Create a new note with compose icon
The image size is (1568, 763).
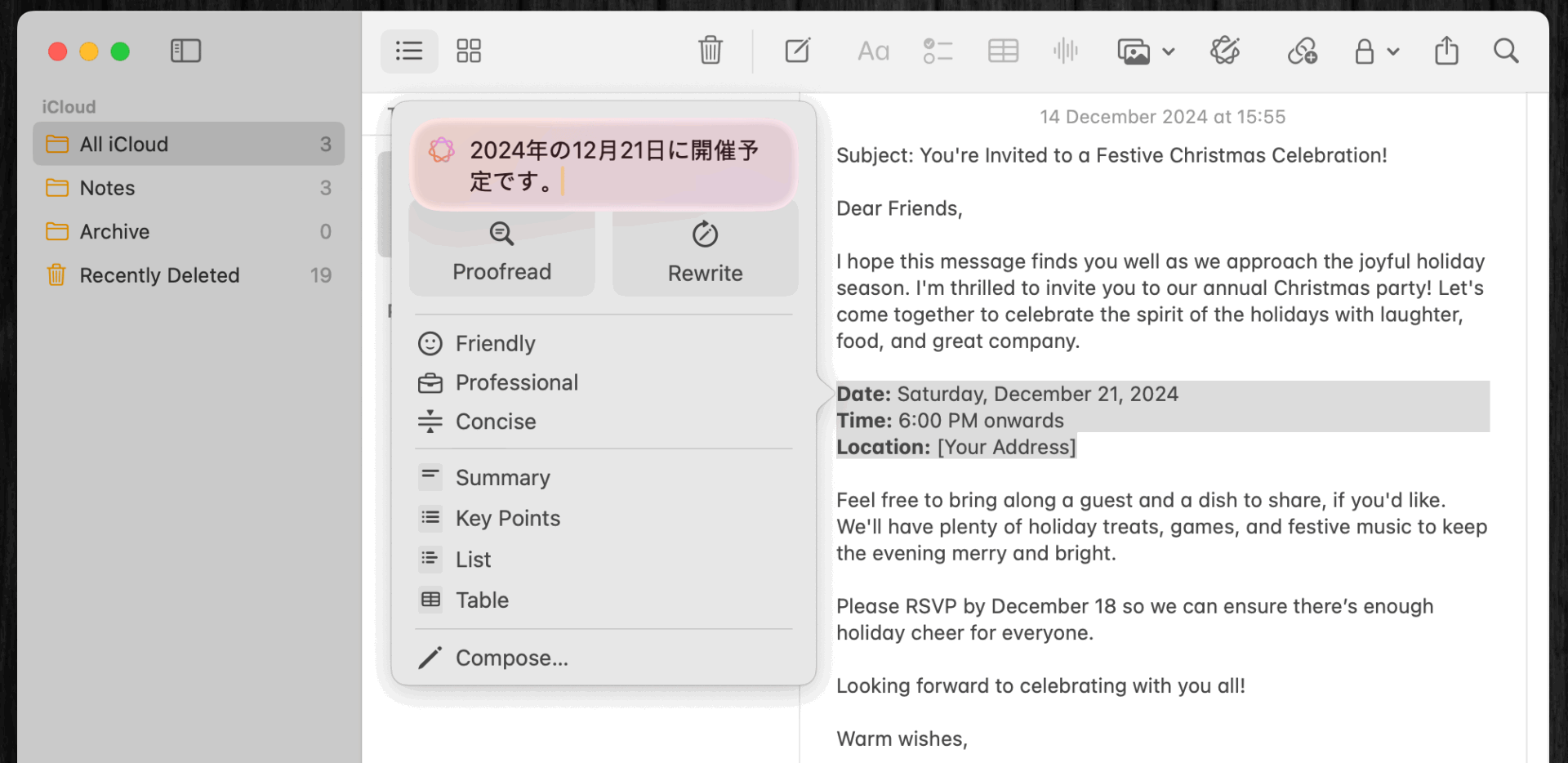tap(797, 51)
